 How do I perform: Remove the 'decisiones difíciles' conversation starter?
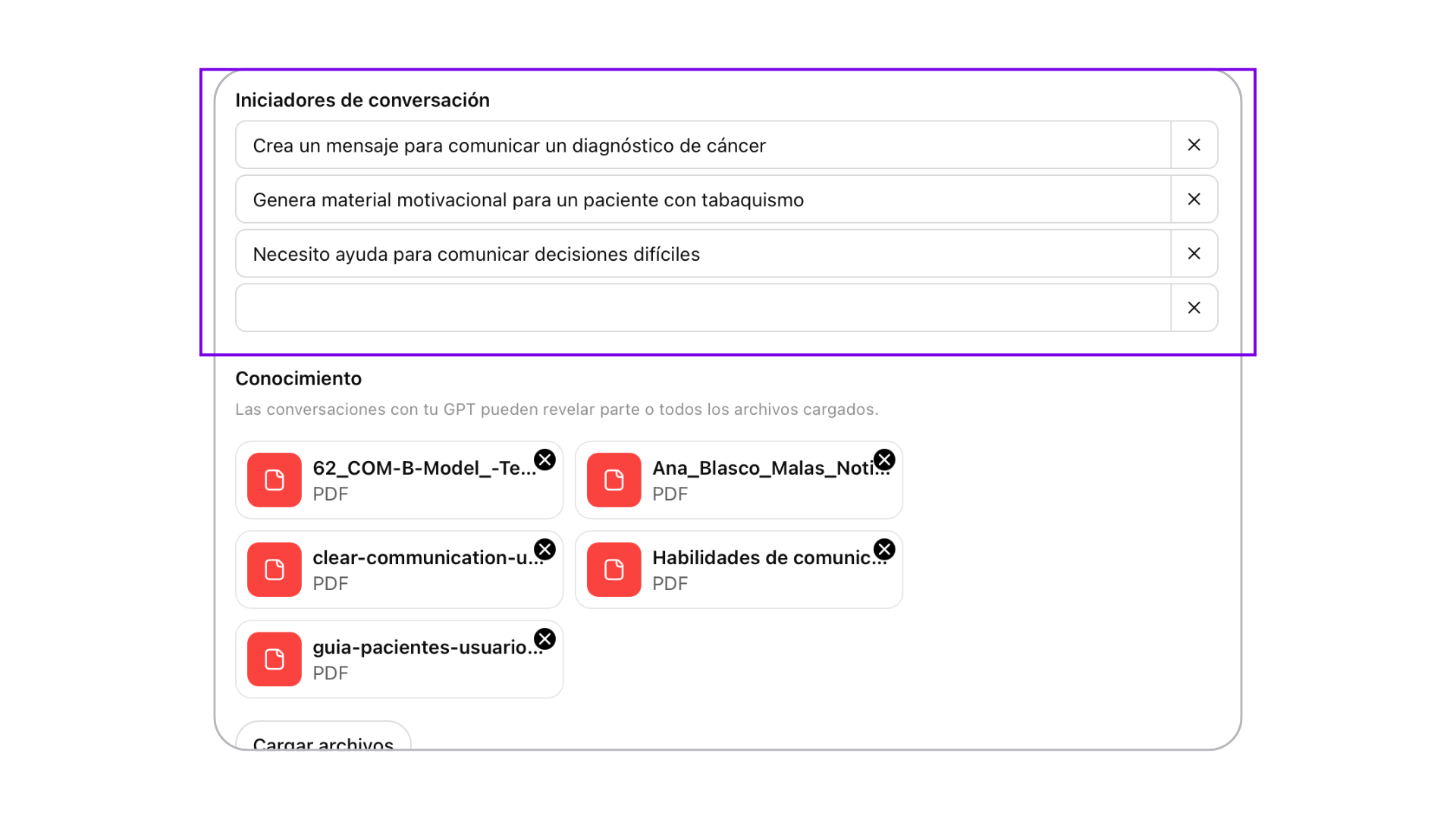pos(1194,253)
